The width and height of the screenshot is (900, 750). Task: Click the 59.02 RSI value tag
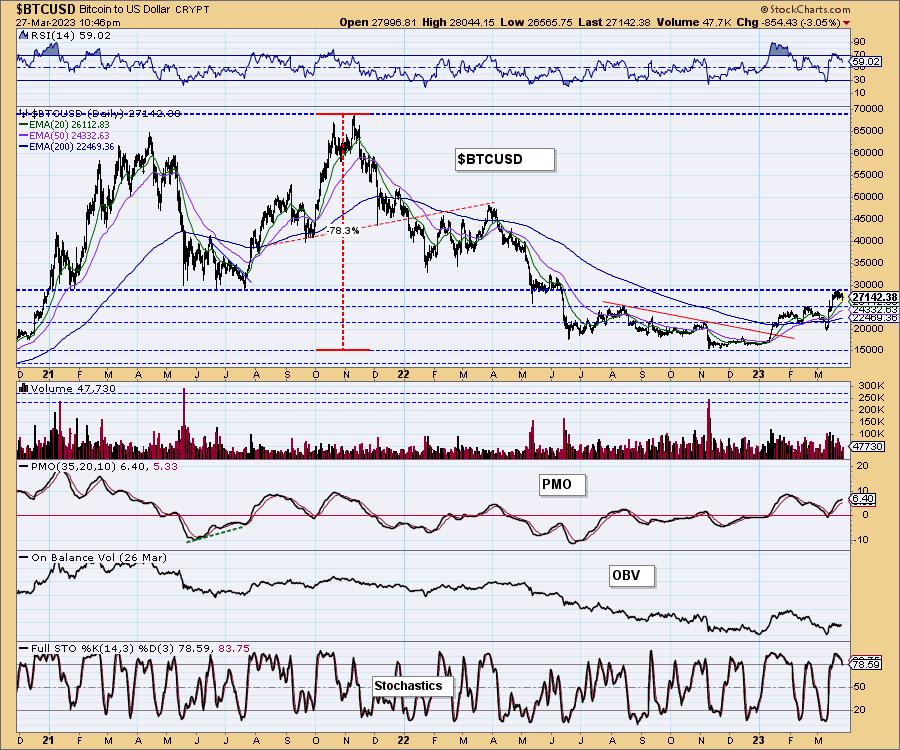coord(867,61)
